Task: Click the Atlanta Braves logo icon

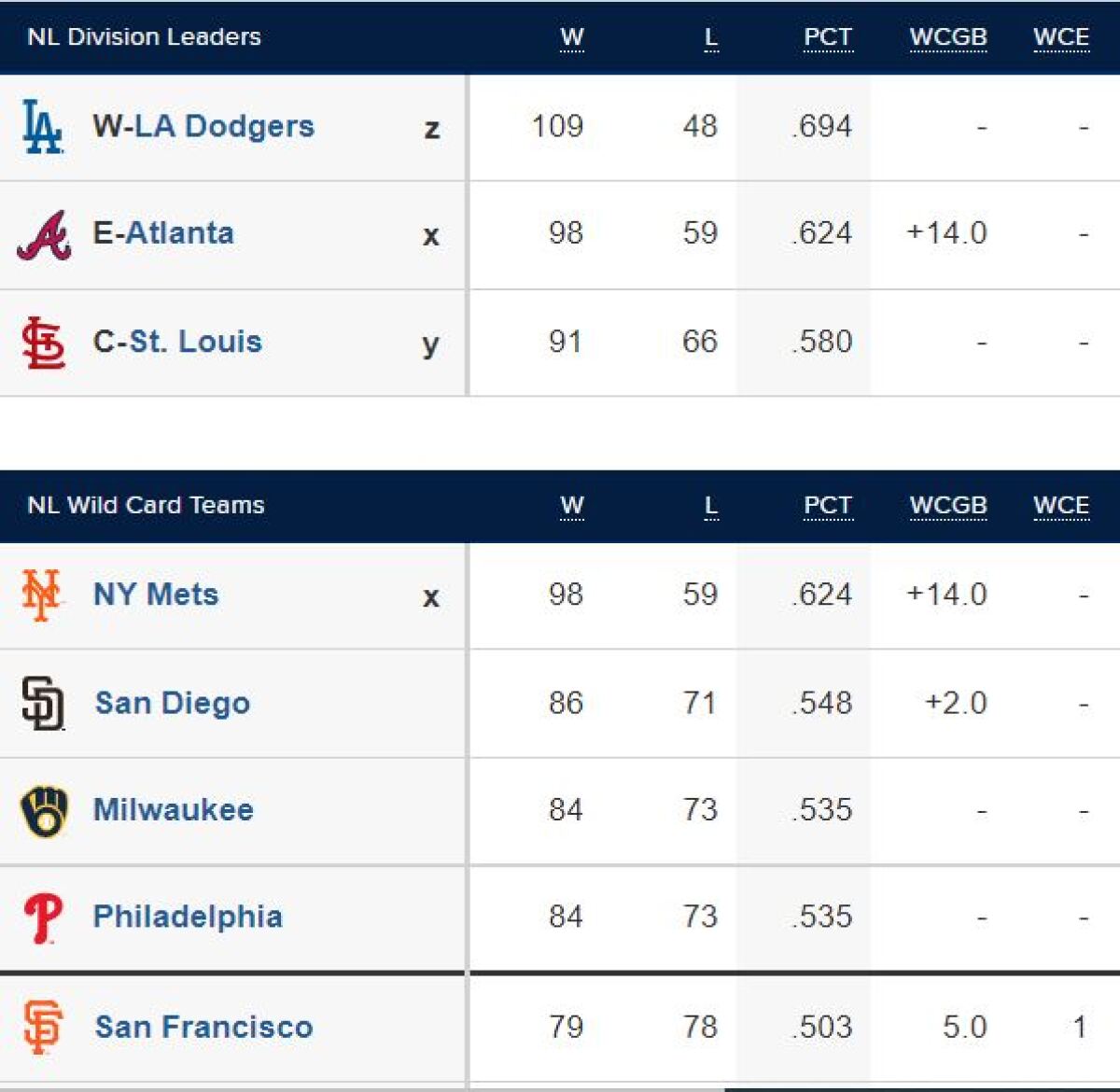Action: point(44,235)
